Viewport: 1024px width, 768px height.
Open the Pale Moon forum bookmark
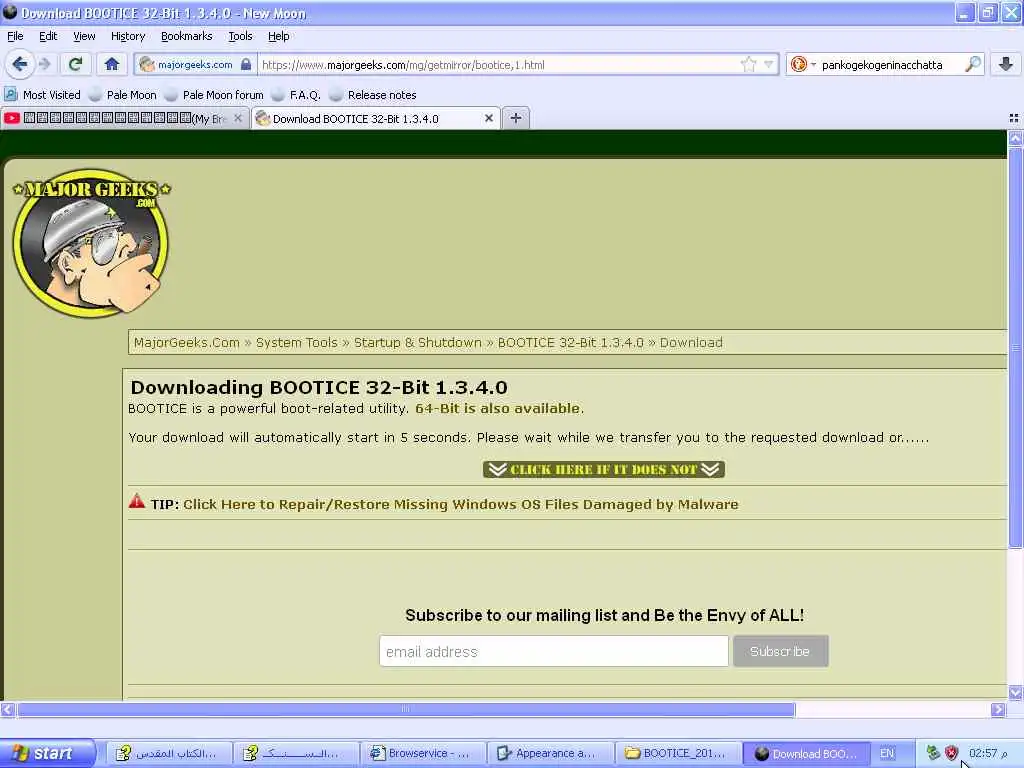pyautogui.click(x=214, y=95)
